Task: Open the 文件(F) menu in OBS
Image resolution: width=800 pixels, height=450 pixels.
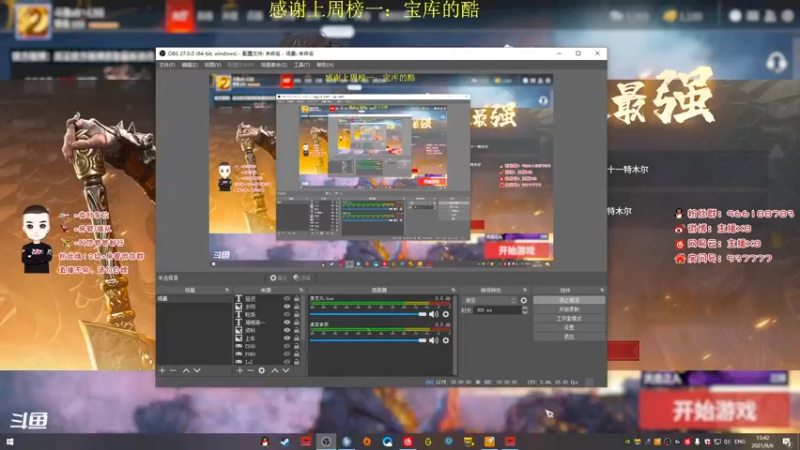Action: click(167, 65)
